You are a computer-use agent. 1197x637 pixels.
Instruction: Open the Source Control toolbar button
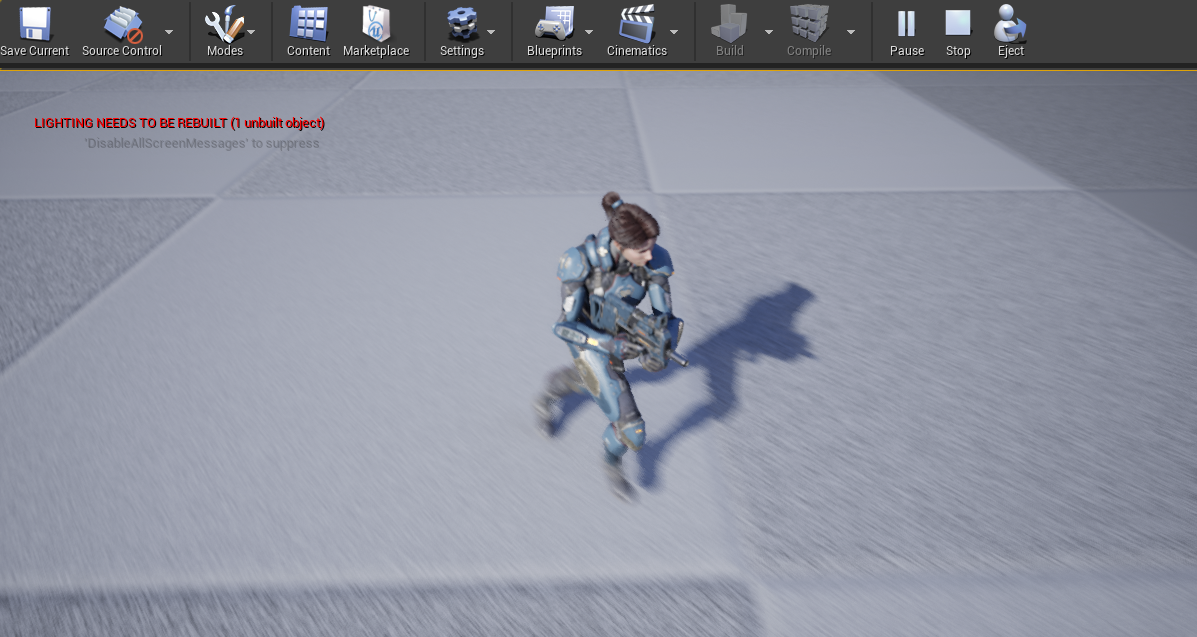click(122, 31)
